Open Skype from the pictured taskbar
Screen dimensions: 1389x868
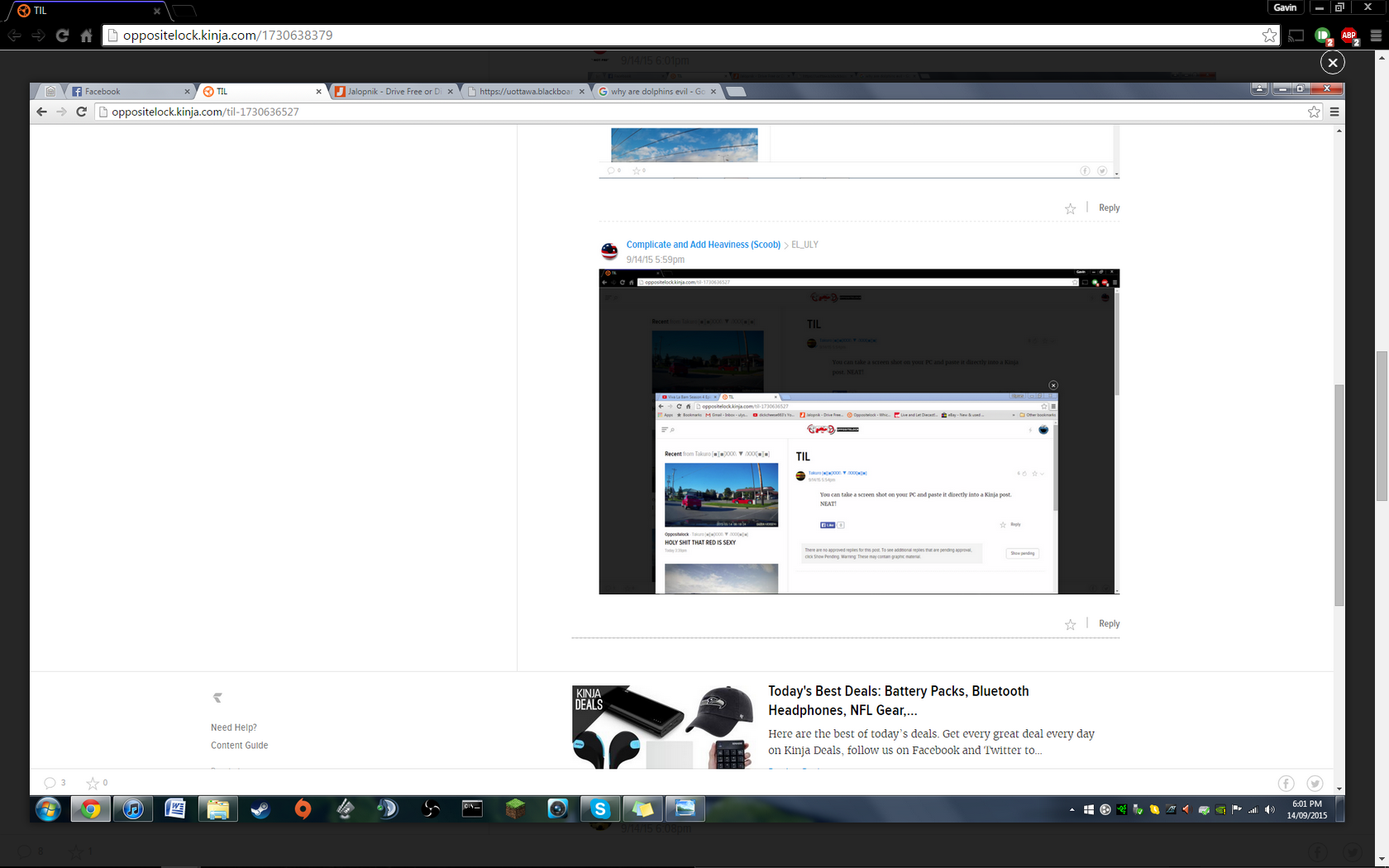(600, 809)
